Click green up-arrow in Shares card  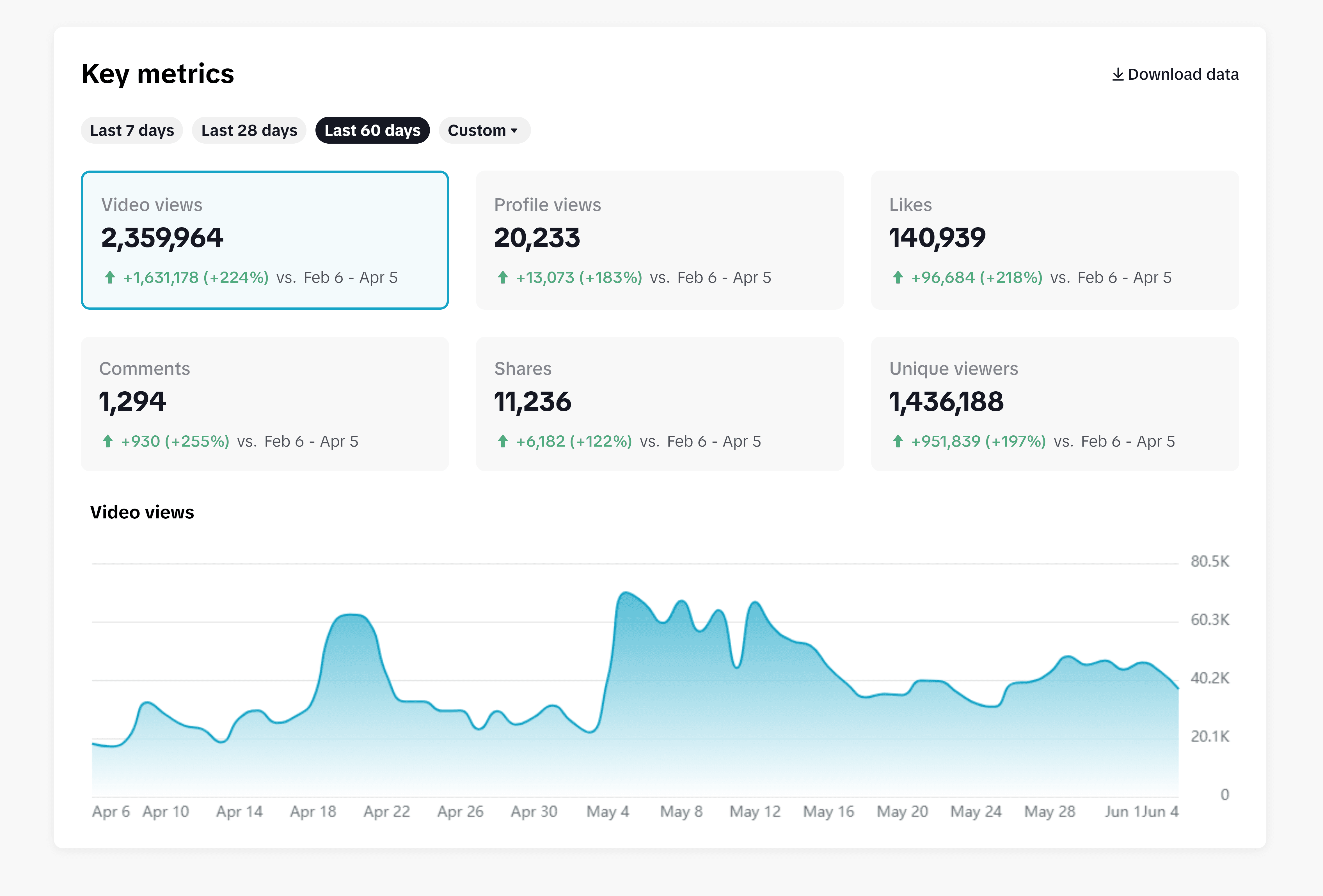tap(503, 442)
